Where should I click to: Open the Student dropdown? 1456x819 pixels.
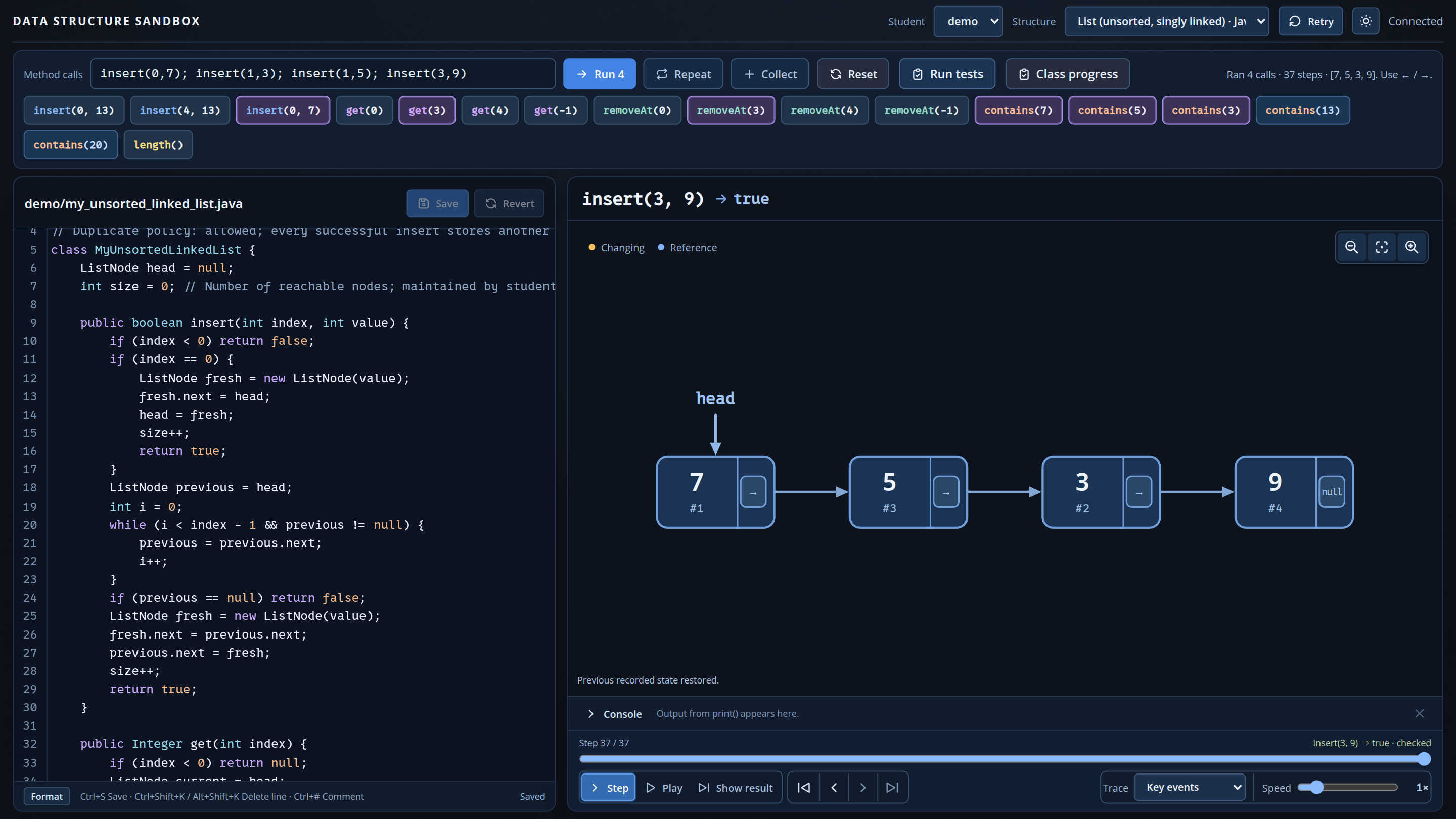968,21
